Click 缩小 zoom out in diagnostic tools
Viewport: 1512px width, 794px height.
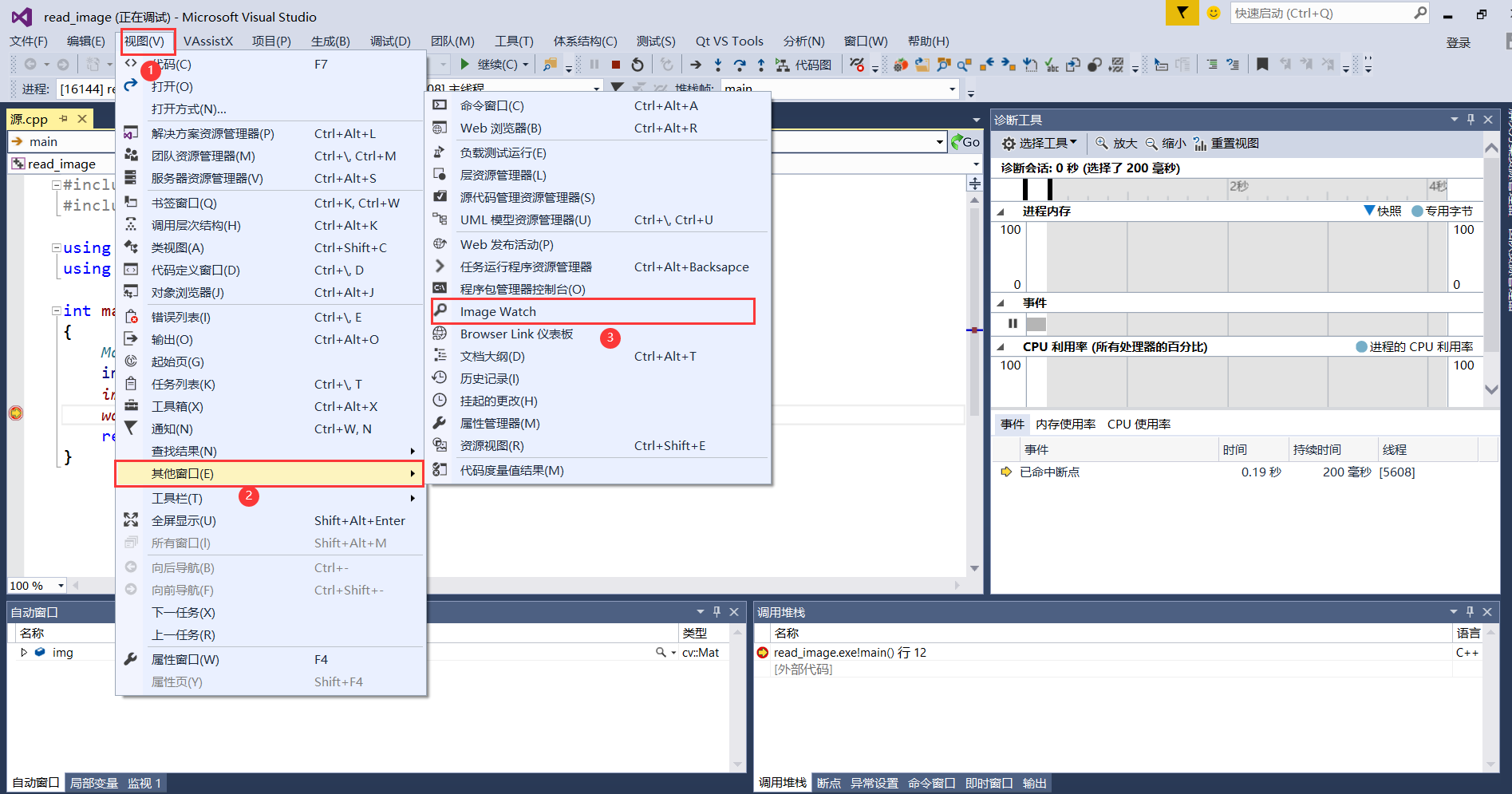click(x=1166, y=143)
